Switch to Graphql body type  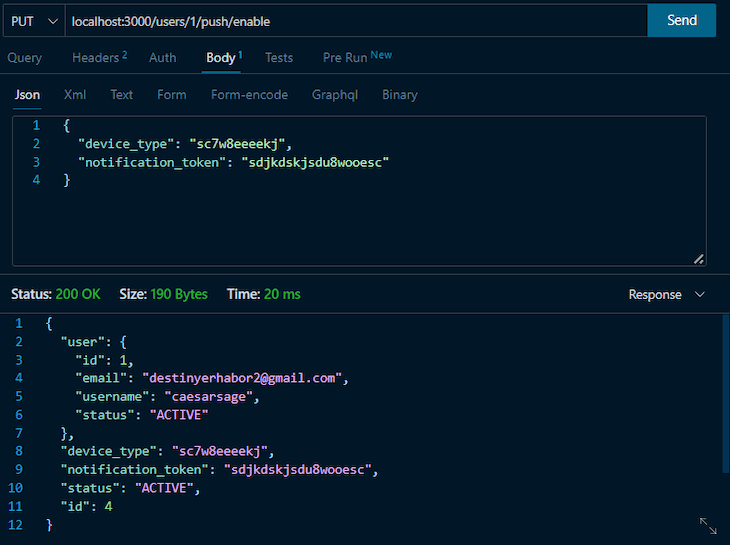[335, 95]
